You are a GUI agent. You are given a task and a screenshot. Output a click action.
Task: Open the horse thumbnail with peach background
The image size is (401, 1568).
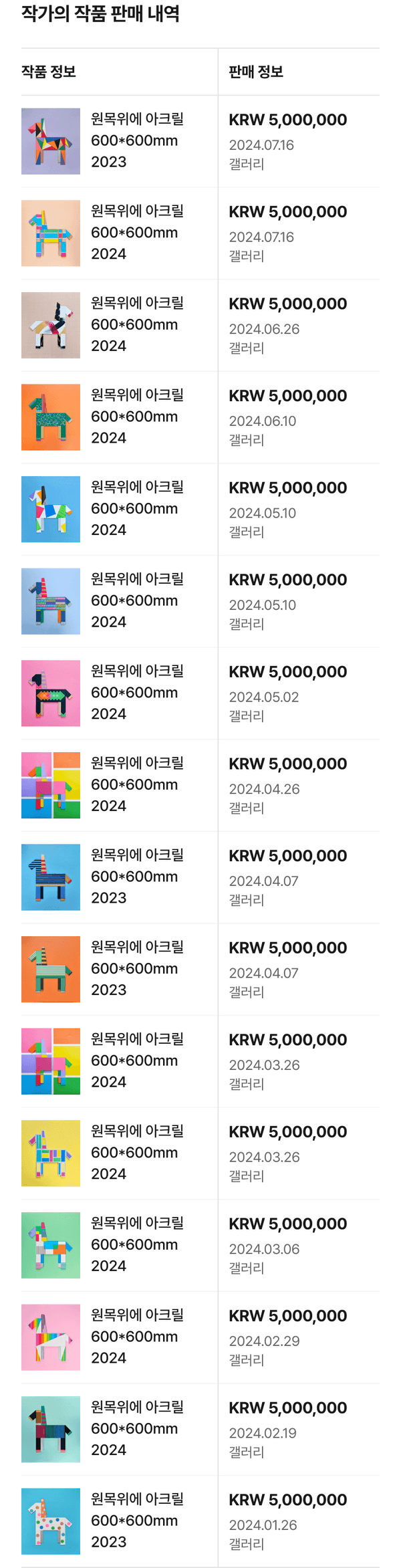point(51,233)
